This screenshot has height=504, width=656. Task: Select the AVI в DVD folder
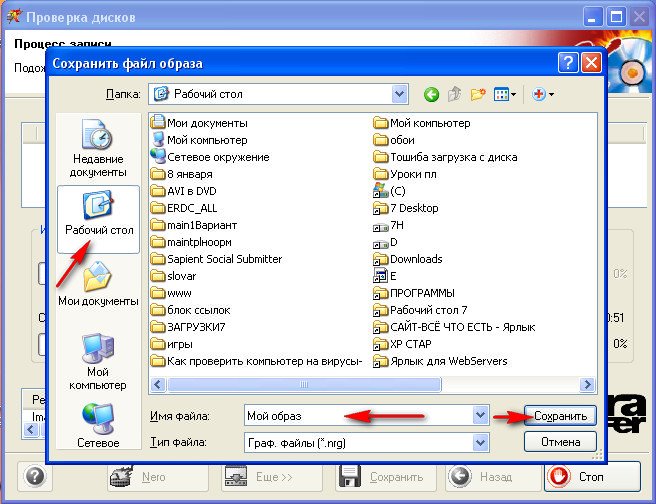[184, 191]
